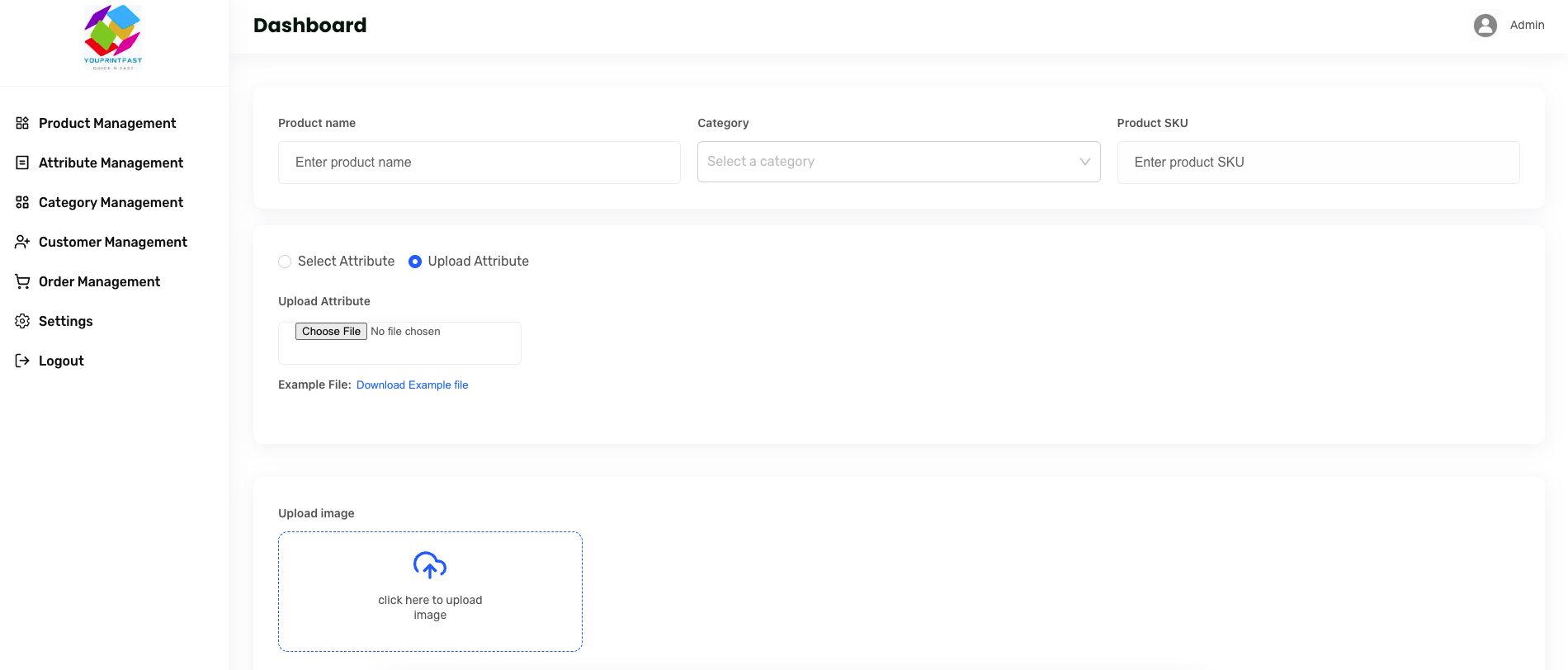Click the YouPrintFast logo
Screen dimensions: 1568x670
tap(113, 38)
